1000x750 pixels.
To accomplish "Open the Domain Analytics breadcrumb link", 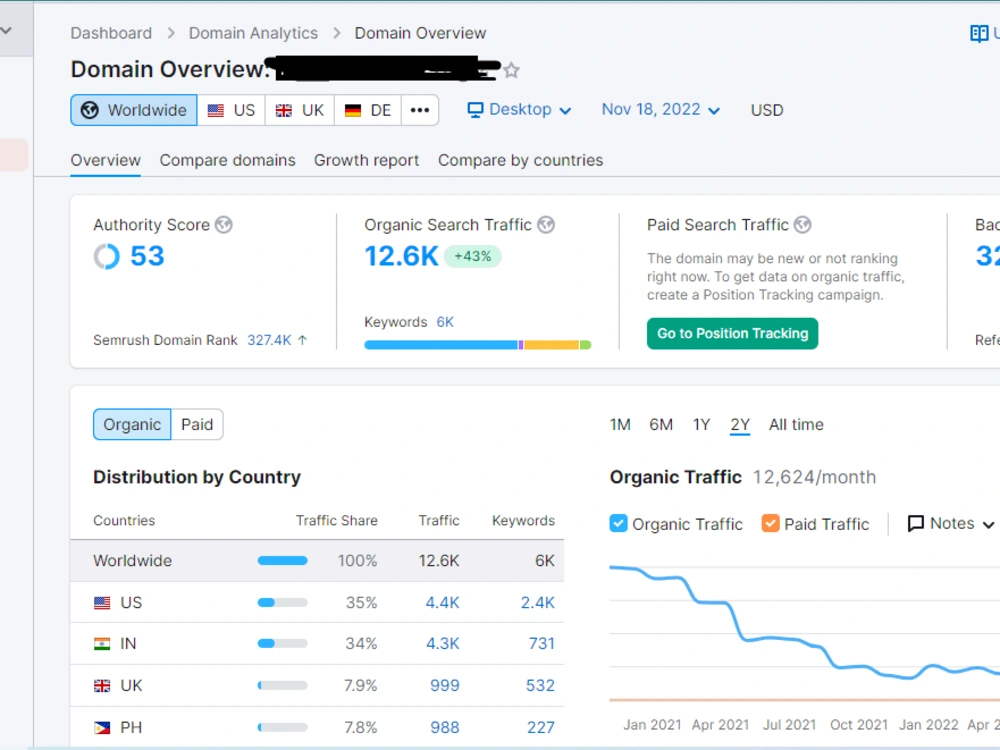I will [x=253, y=33].
